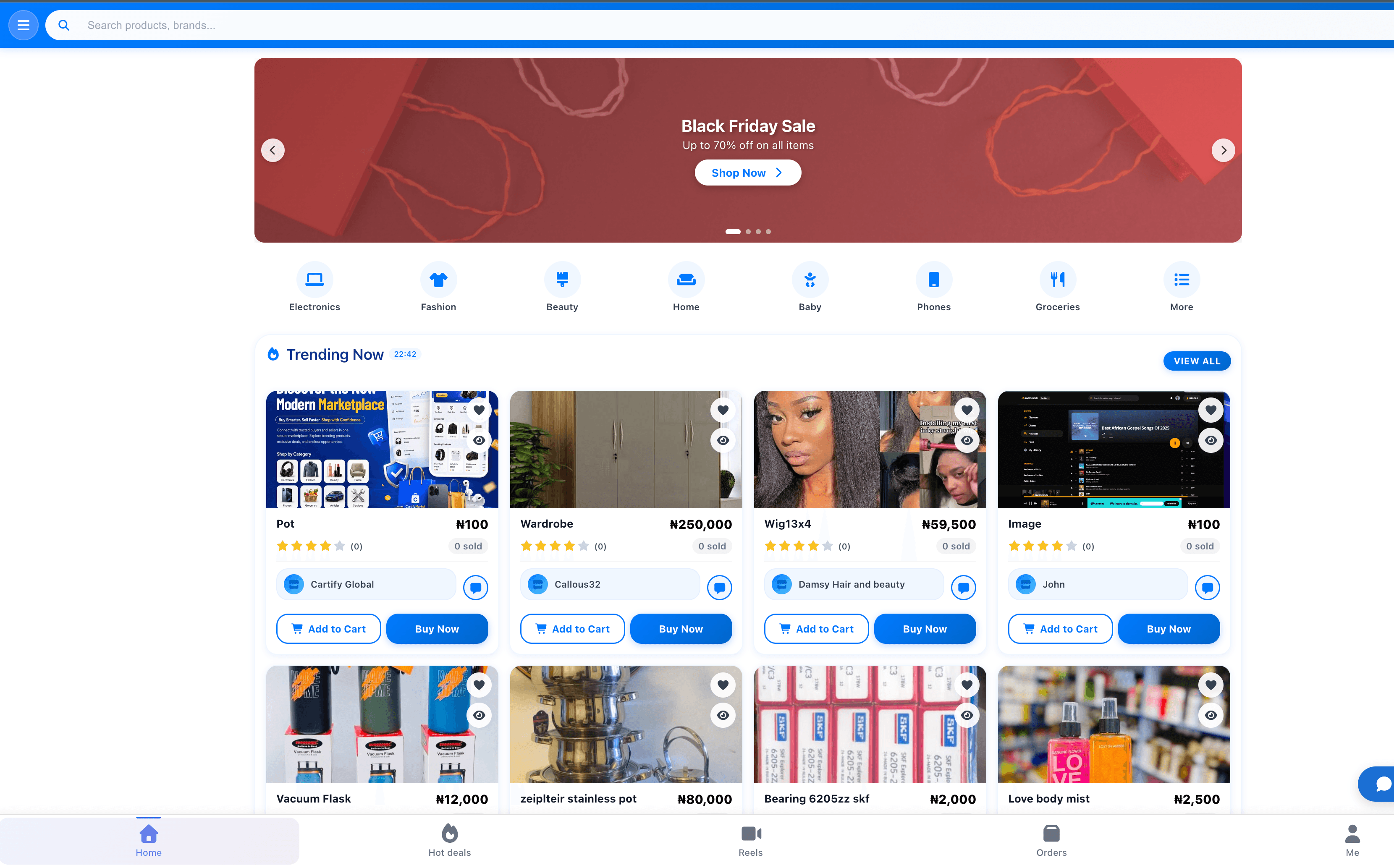This screenshot has height=868, width=1394.
Task: Buy the Pot now
Action: (438, 629)
